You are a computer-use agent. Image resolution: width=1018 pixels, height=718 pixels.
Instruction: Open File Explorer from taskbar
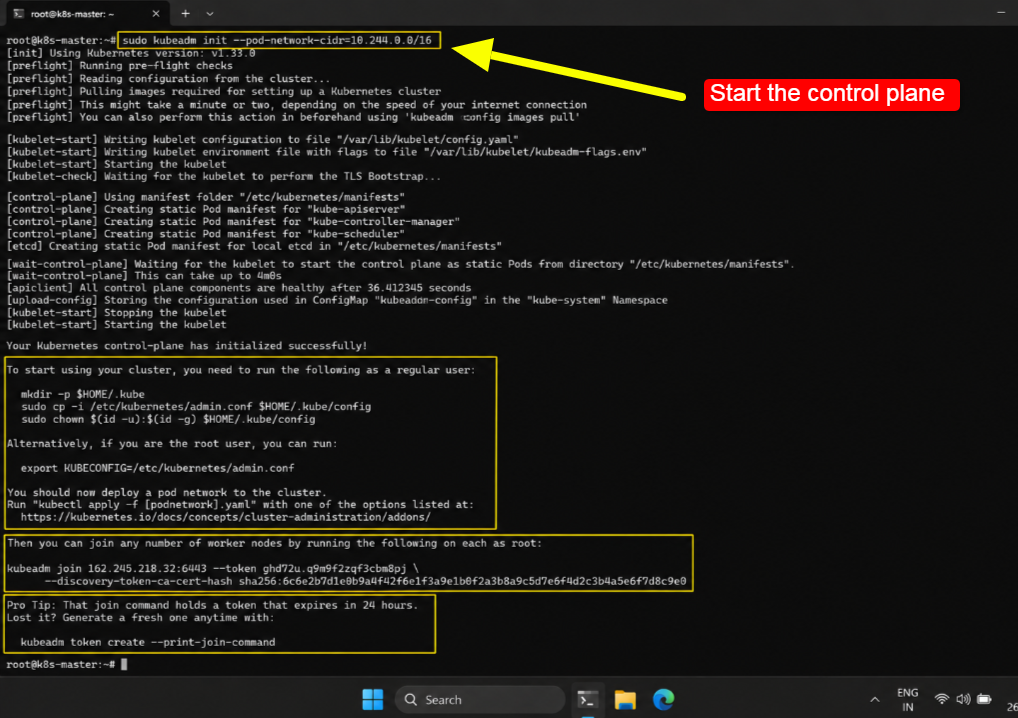625,700
